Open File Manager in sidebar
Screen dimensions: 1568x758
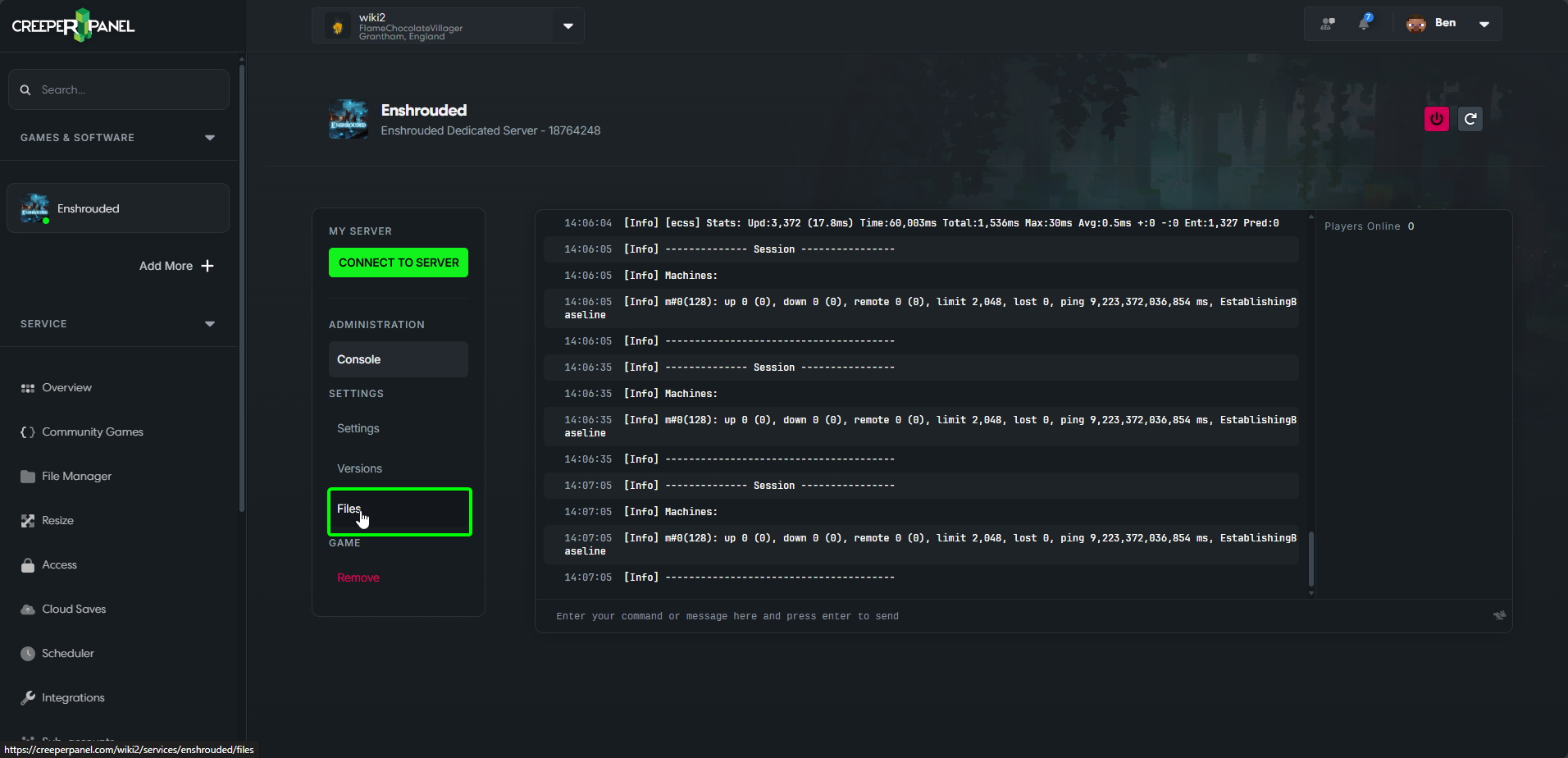coord(76,477)
